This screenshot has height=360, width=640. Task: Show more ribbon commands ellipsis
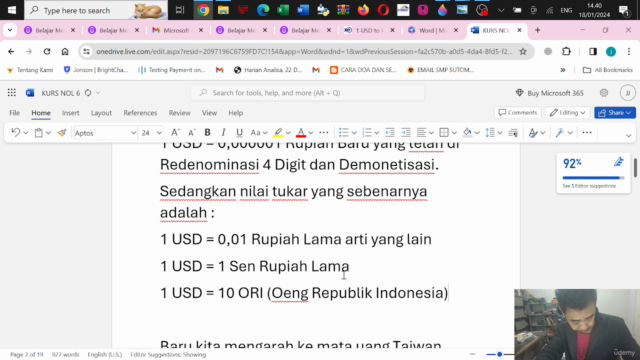(587, 133)
